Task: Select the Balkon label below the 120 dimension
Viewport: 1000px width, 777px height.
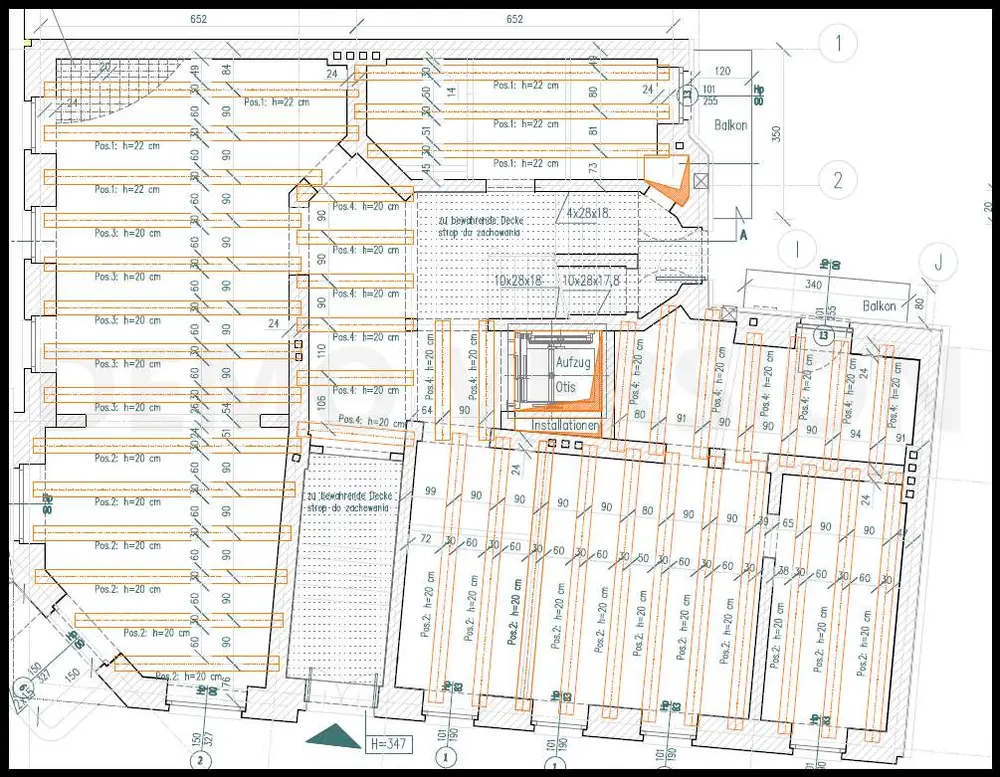Action: pos(730,126)
